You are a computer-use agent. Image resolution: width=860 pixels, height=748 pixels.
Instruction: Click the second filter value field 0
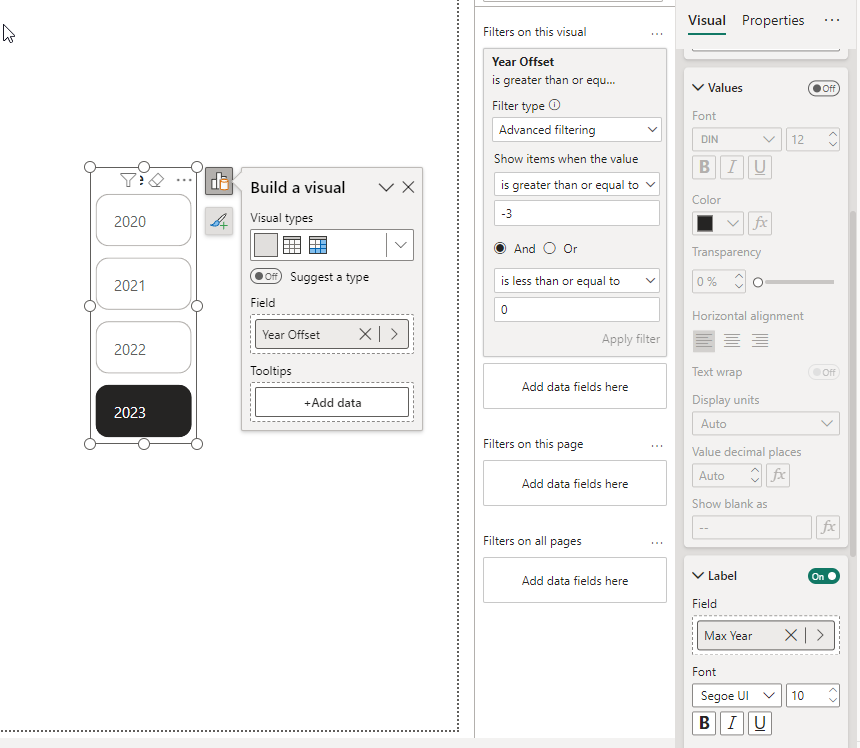point(577,309)
